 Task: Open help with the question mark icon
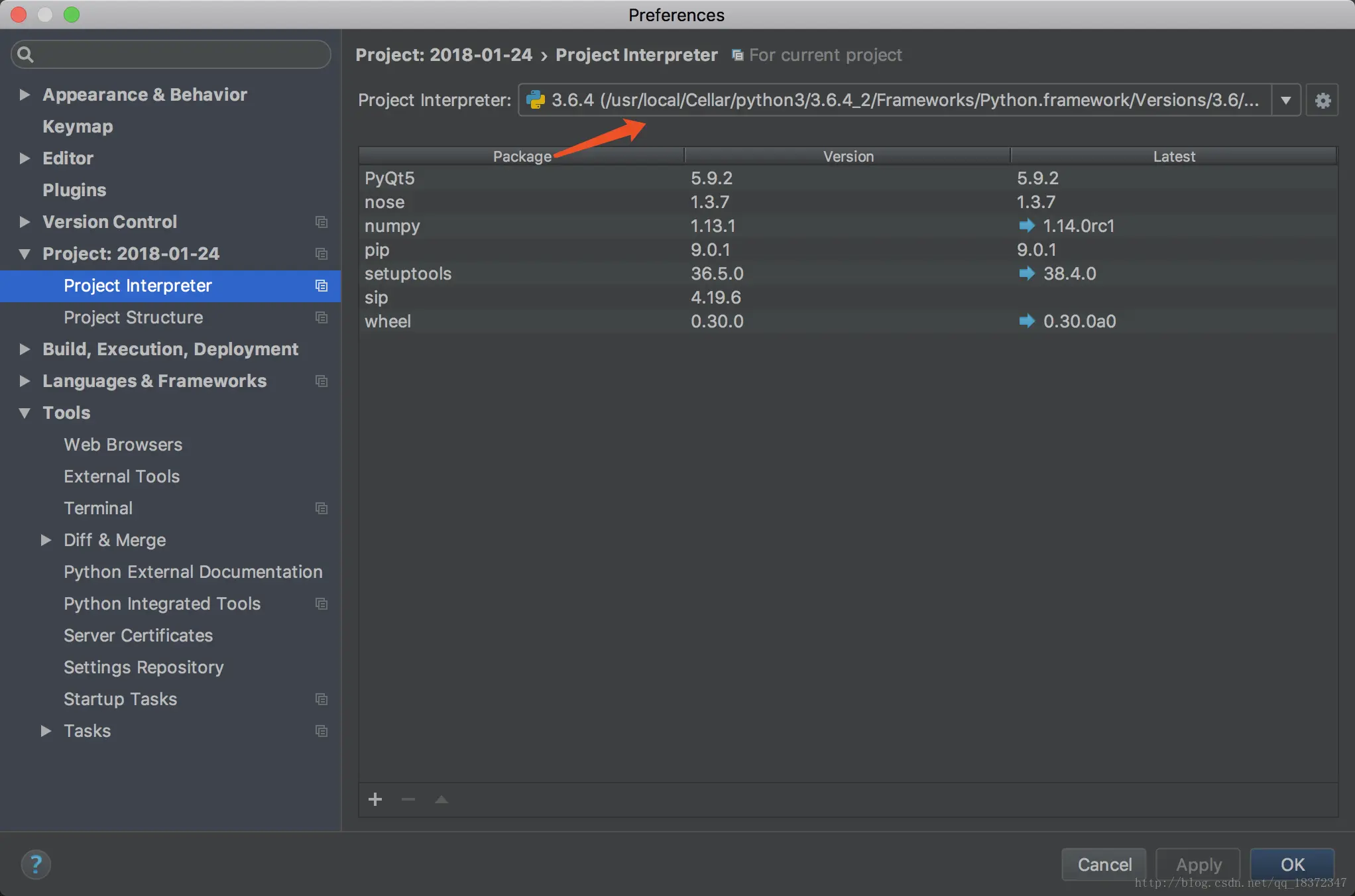click(36, 864)
